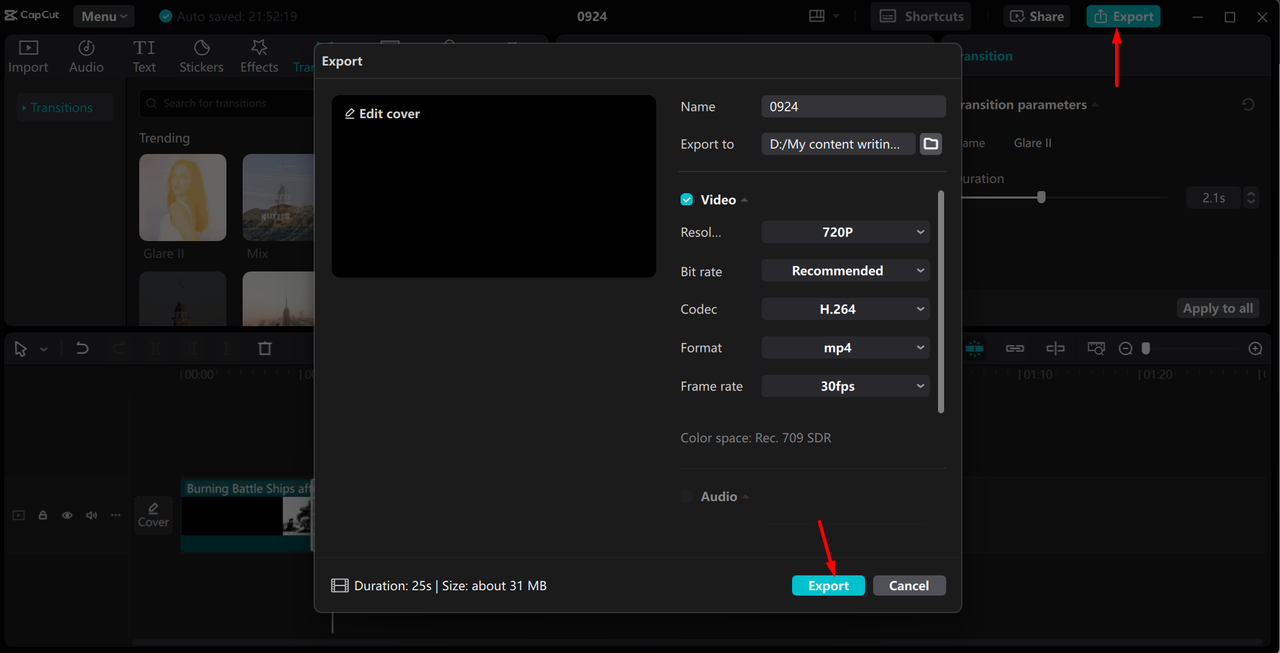Open the Frame rate 30fps dropdown
The width and height of the screenshot is (1280, 653).
[846, 386]
